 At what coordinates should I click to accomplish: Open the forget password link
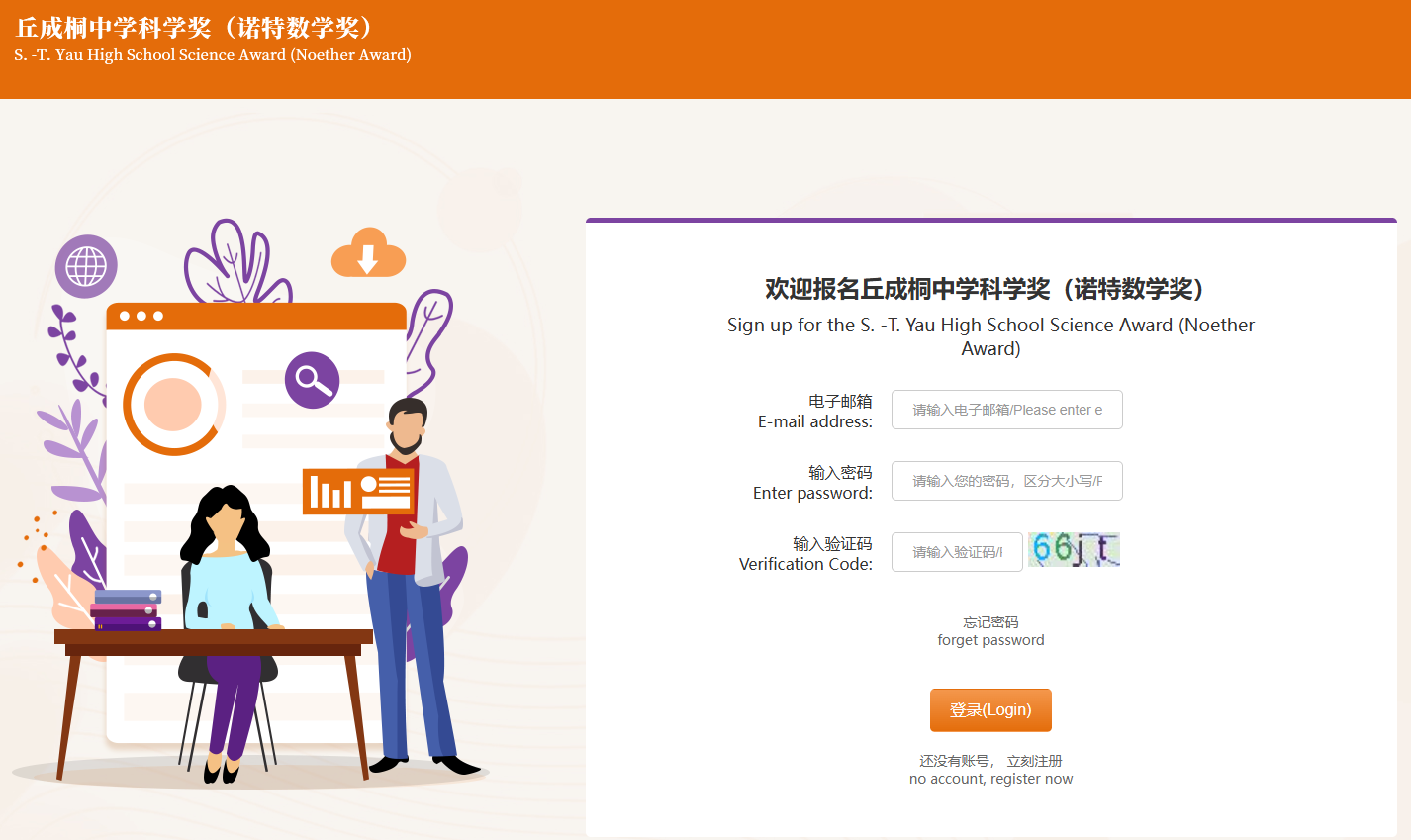[990, 631]
